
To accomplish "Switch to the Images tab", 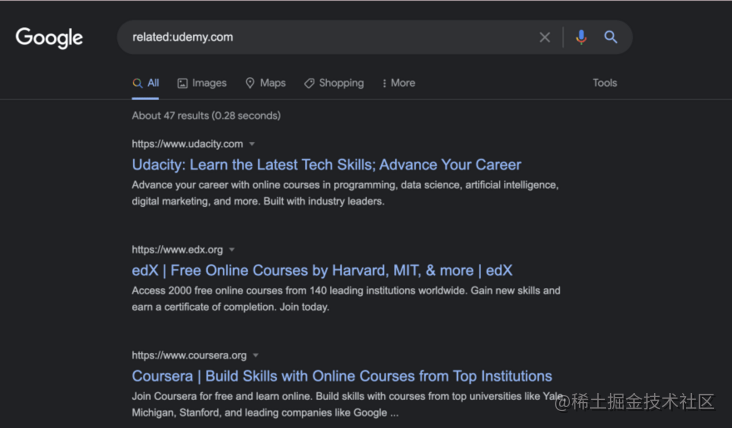I will pyautogui.click(x=202, y=83).
